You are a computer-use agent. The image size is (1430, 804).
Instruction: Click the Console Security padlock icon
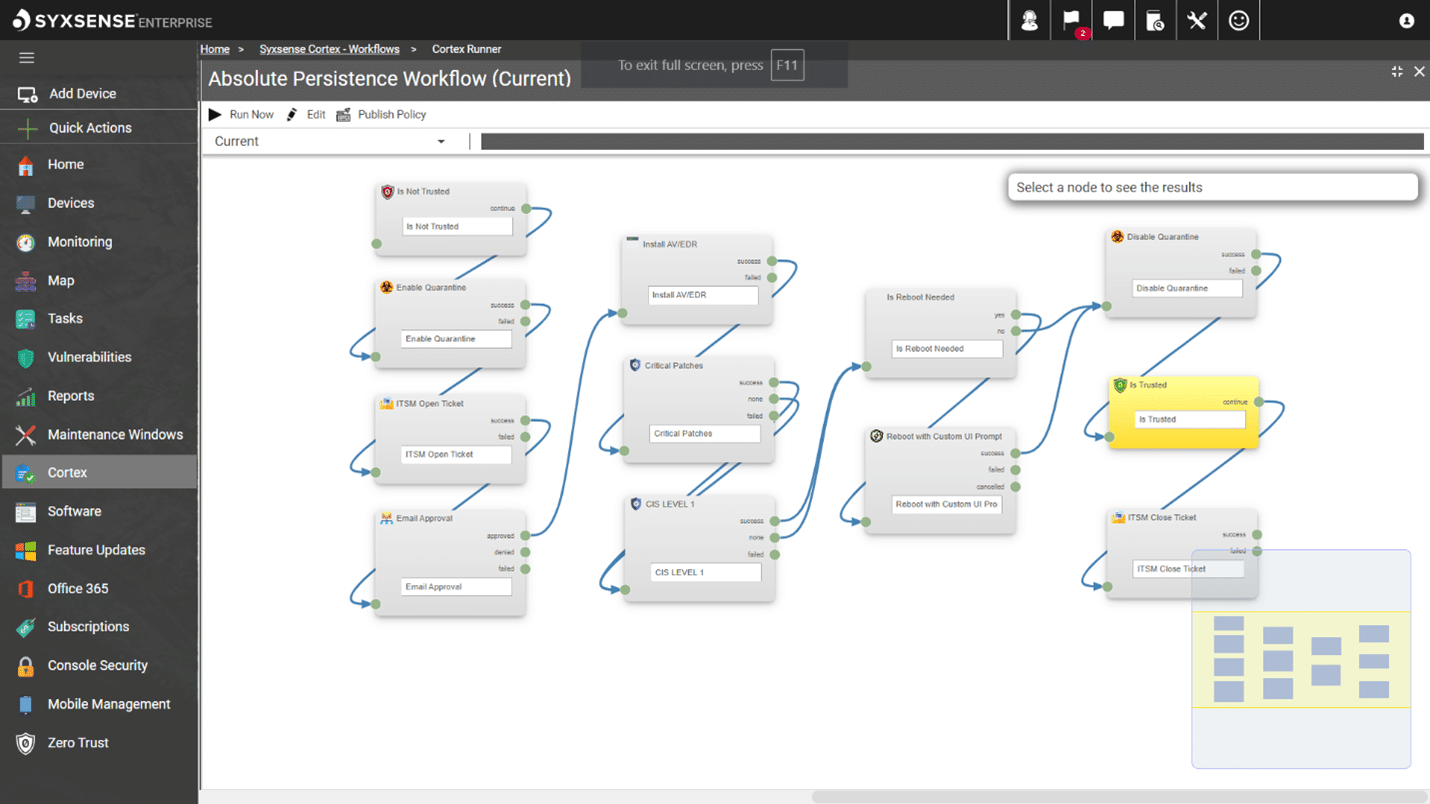click(x=26, y=666)
